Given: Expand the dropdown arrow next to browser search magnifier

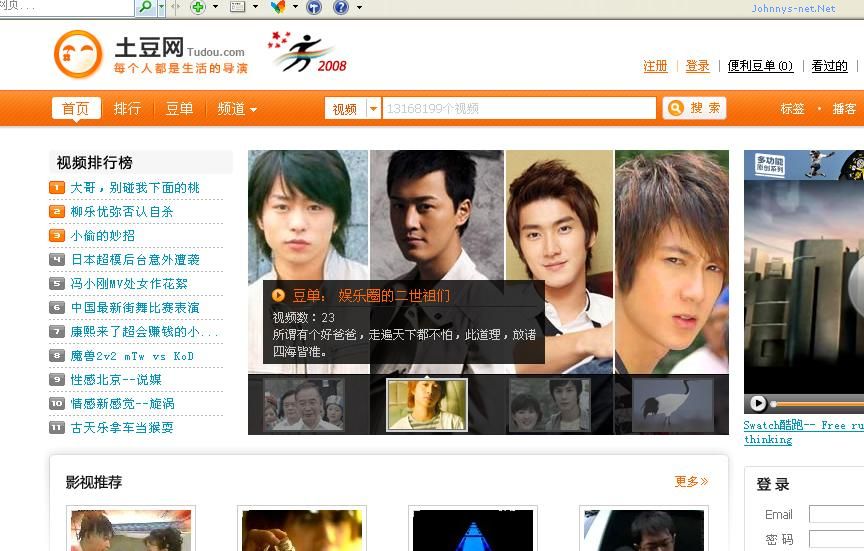Looking at the screenshot, I should tap(162, 7).
